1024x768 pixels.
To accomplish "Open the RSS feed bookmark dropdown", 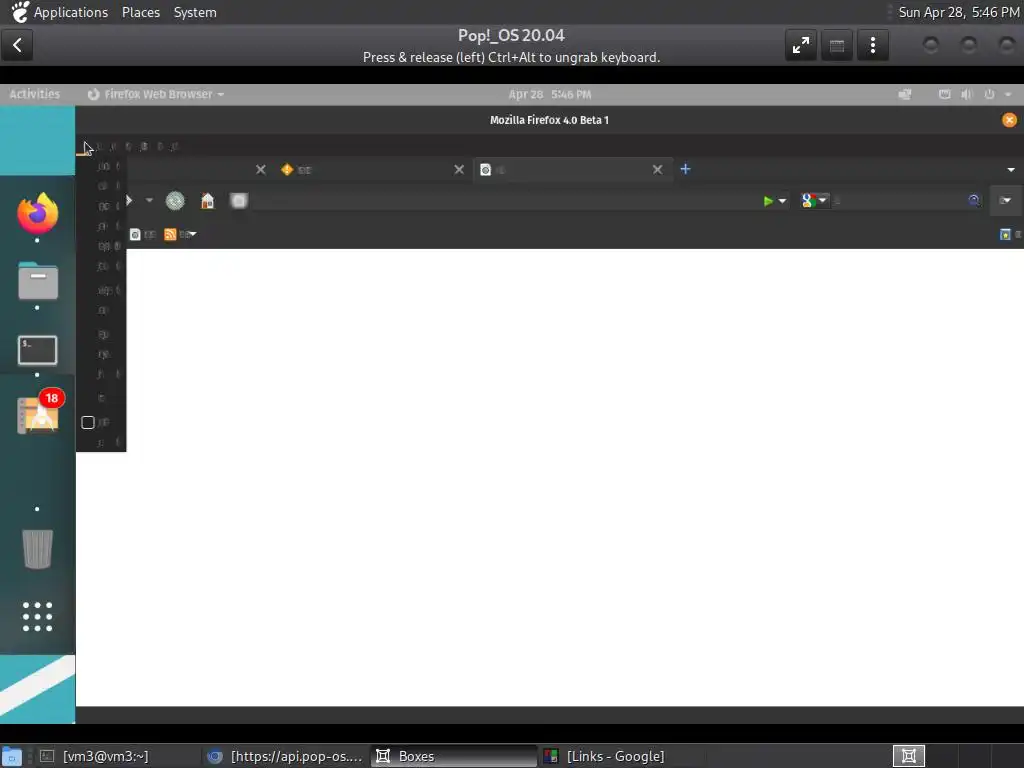I will (180, 234).
